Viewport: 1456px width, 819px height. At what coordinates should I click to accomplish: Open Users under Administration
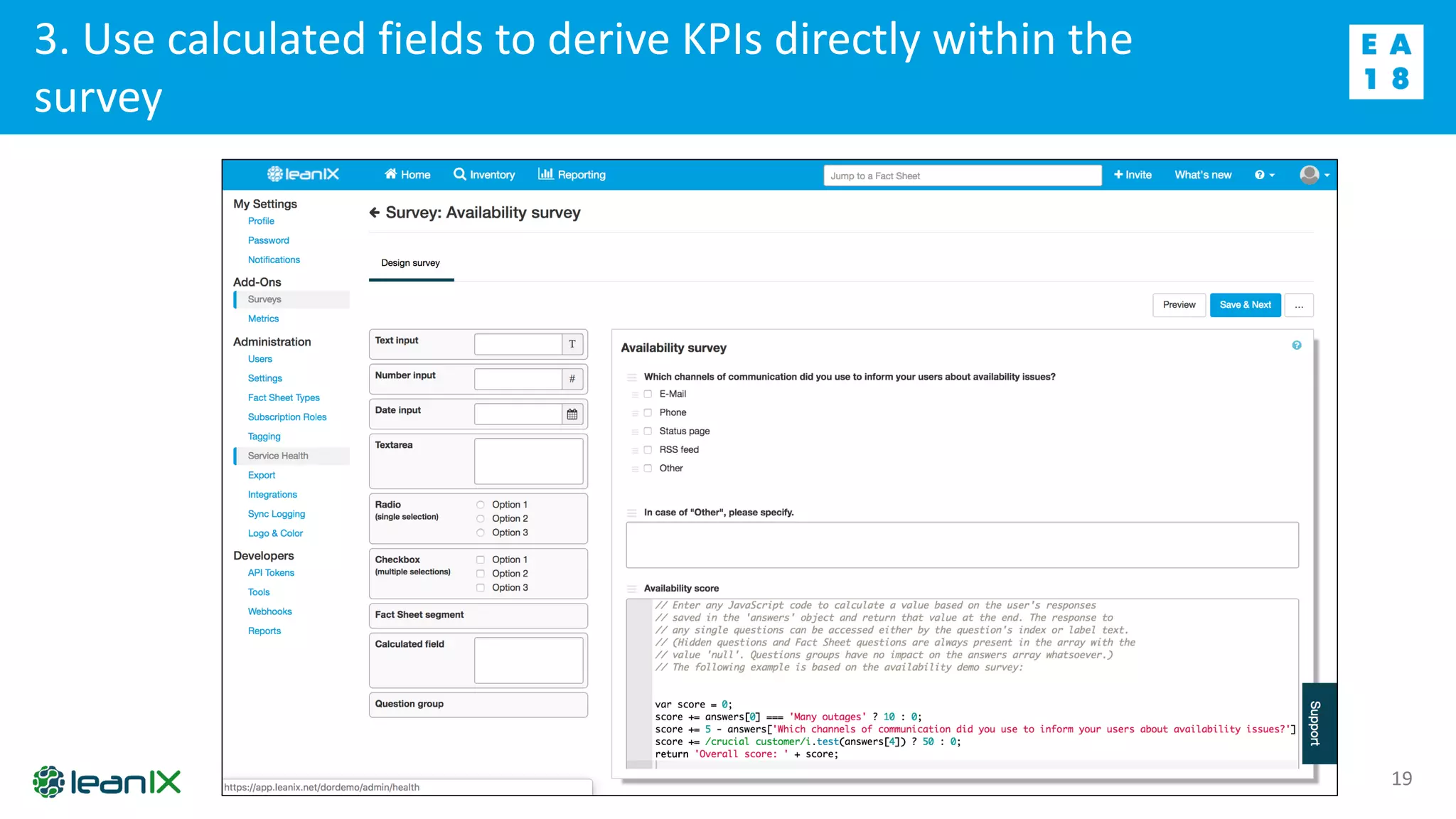point(259,359)
